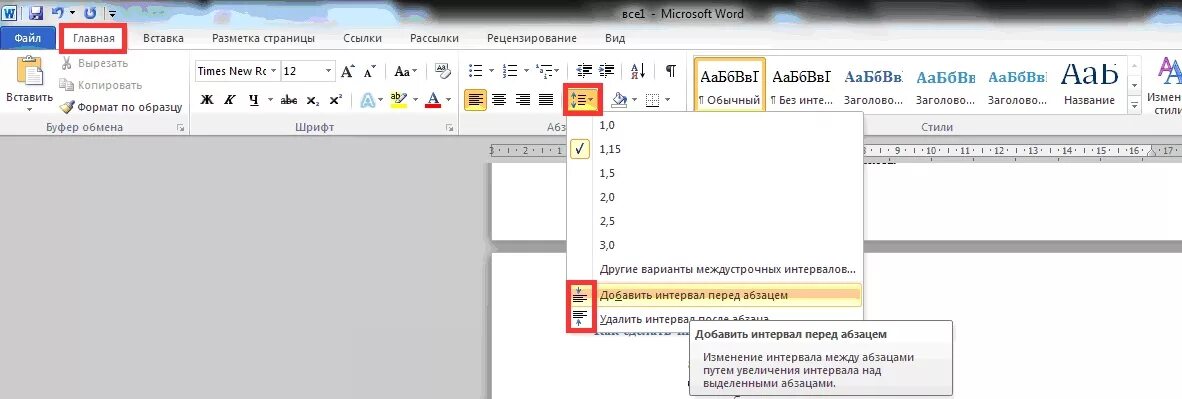1182x399 pixels.
Task: Click the Decrease Indent icon
Action: [583, 71]
